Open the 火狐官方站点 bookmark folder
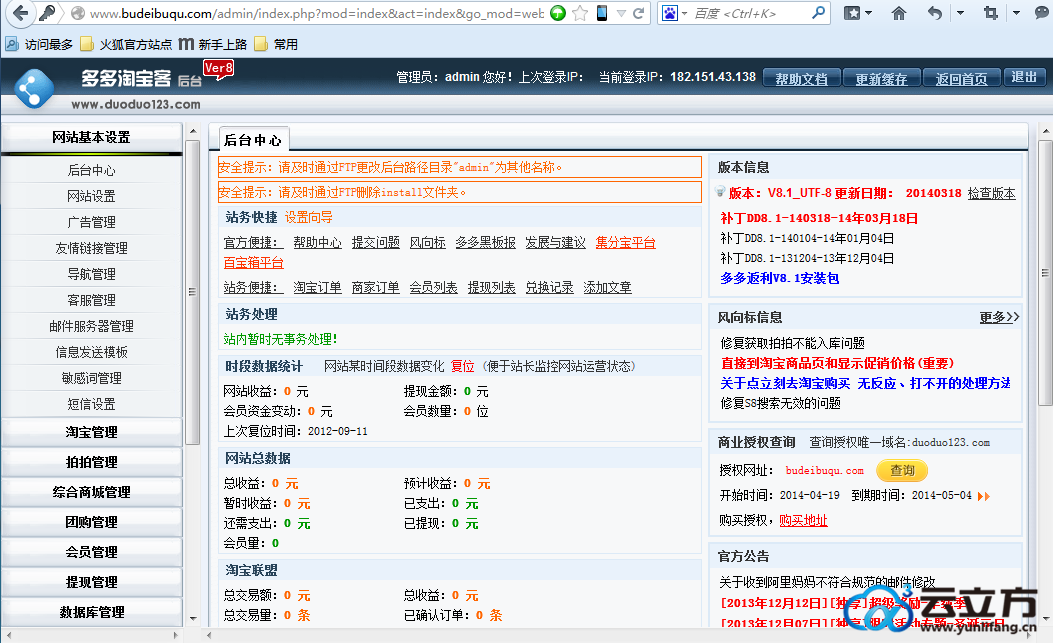Image resolution: width=1053 pixels, height=643 pixels. 126,44
